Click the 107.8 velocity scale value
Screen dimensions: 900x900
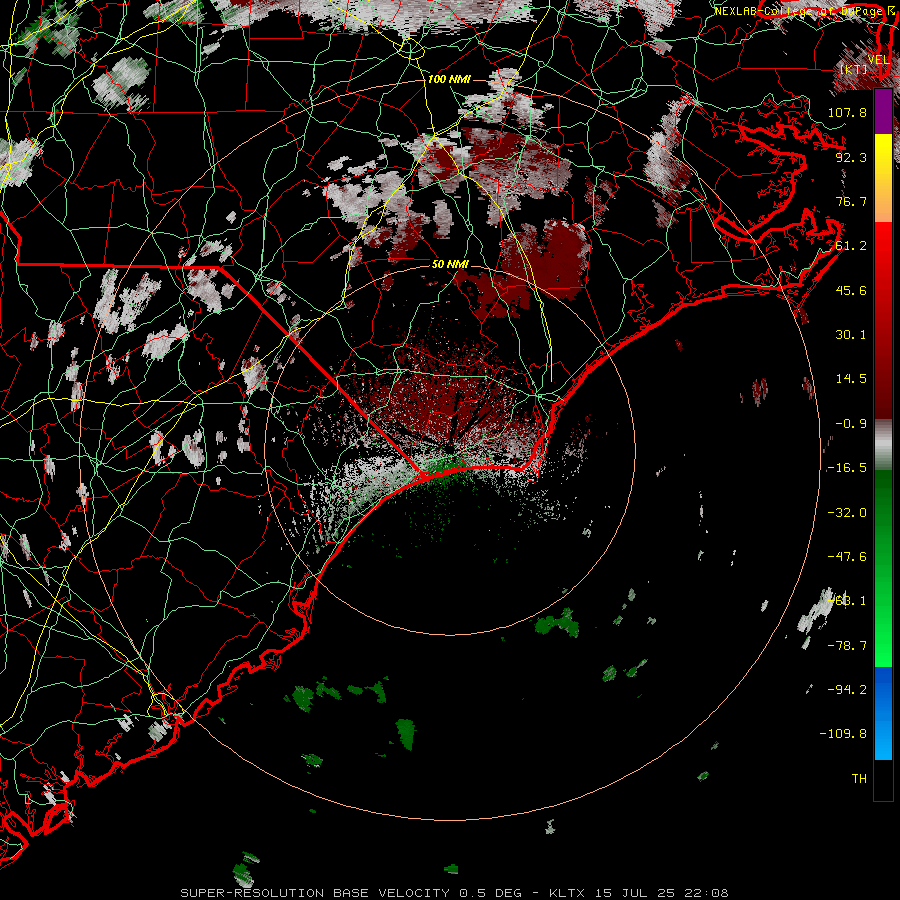pyautogui.click(x=847, y=112)
